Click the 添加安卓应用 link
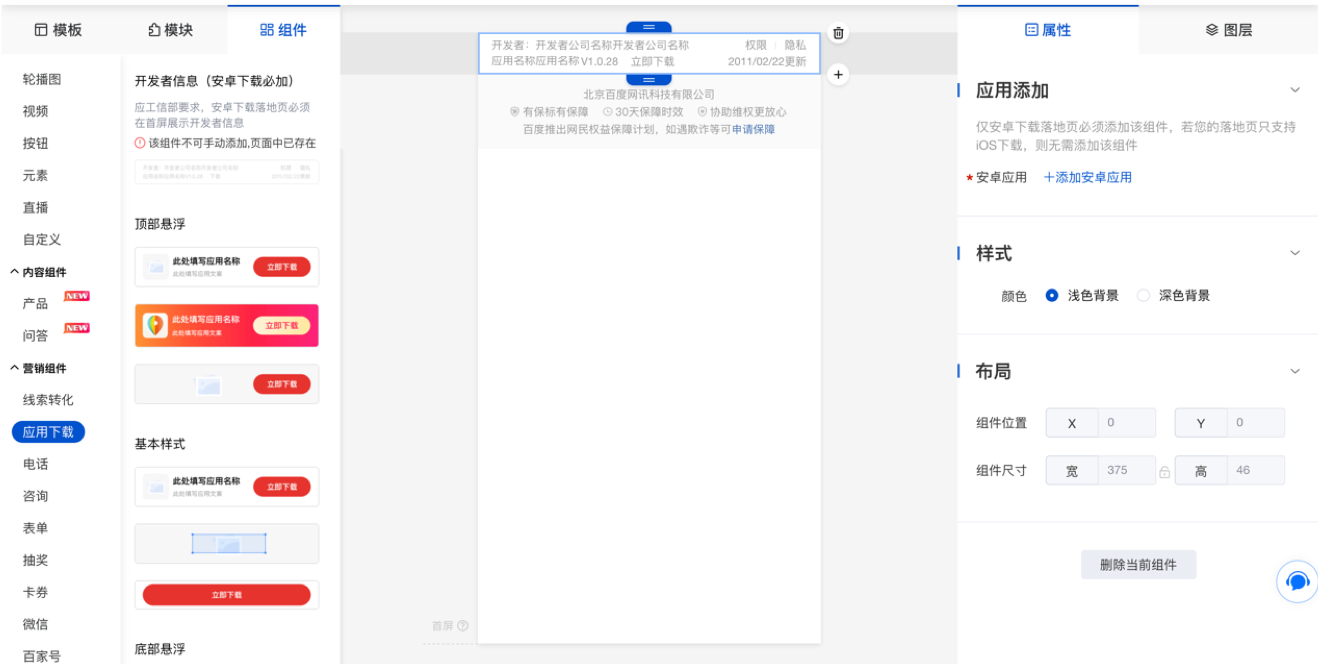1318x664 pixels. pos(1088,177)
